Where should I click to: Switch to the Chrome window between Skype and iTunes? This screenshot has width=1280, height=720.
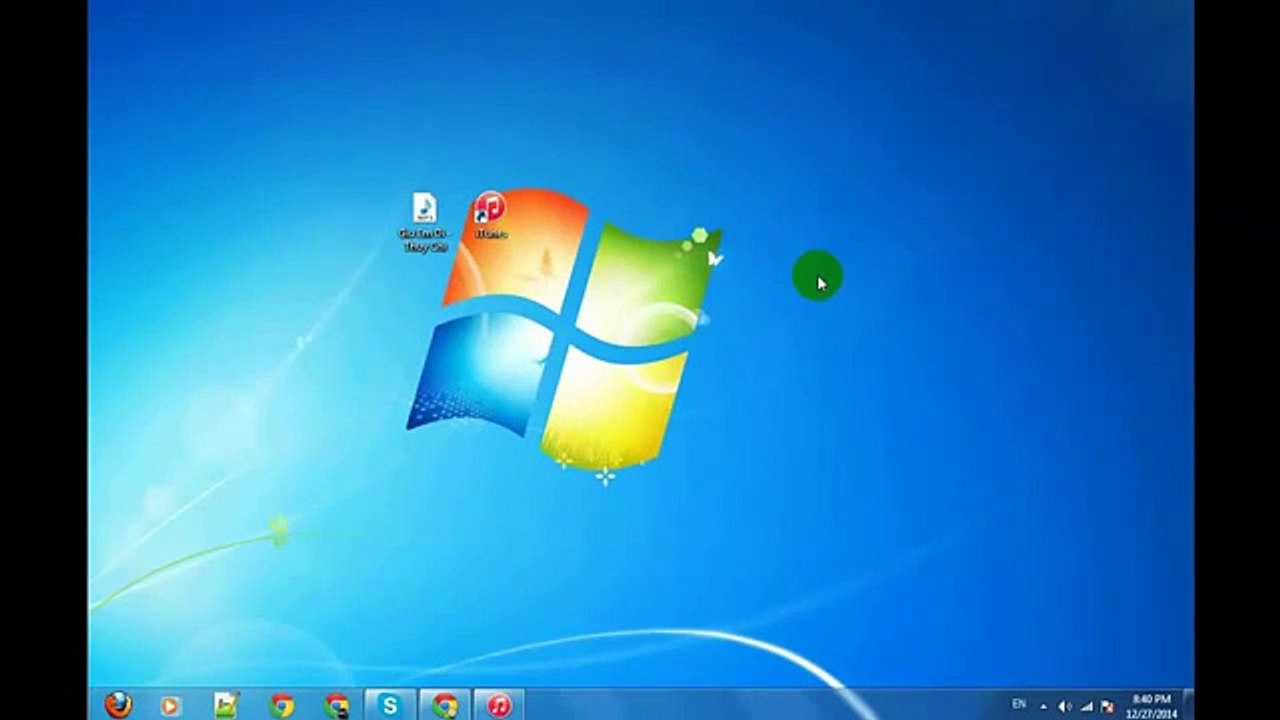pos(444,705)
